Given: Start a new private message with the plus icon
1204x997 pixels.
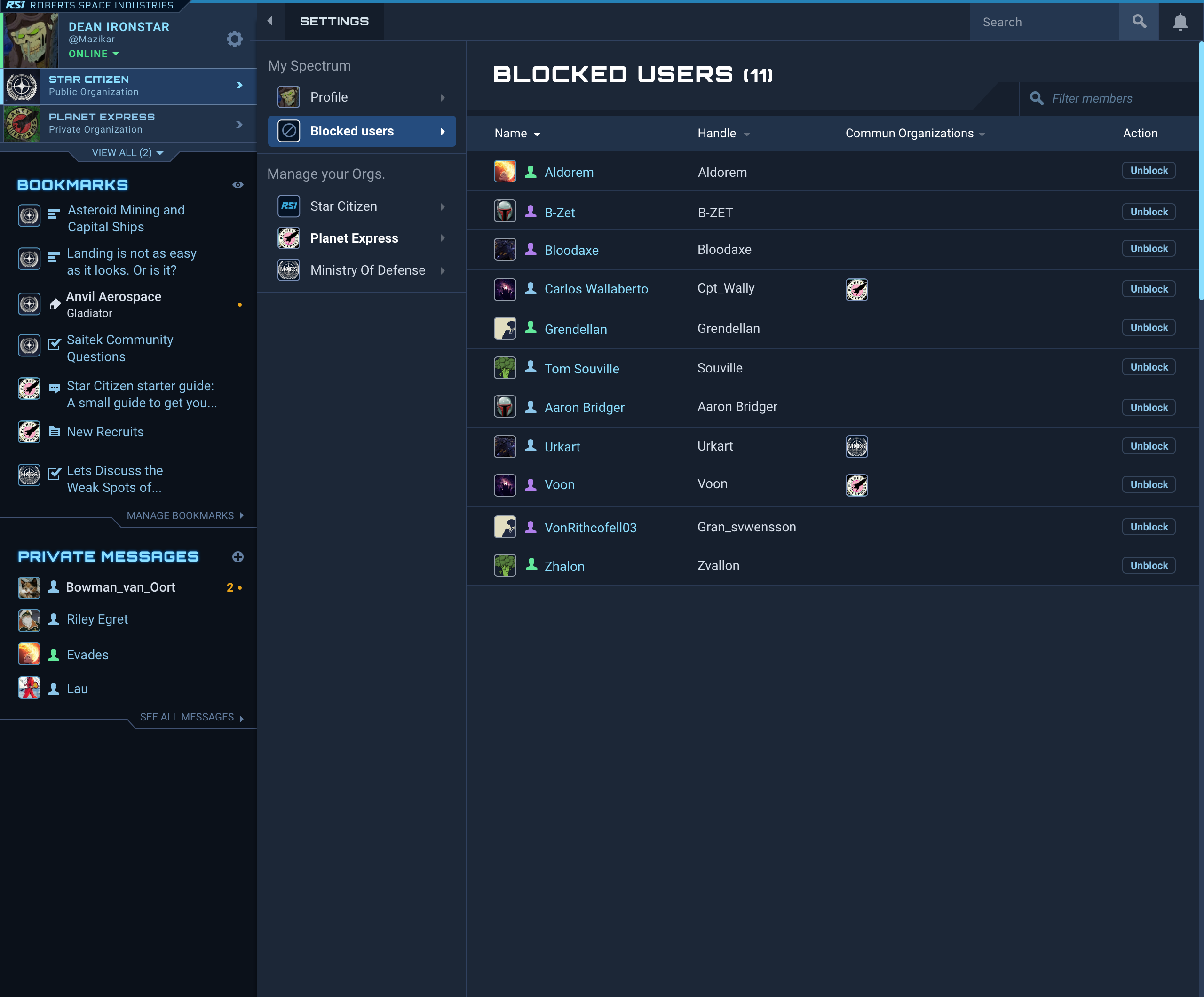Looking at the screenshot, I should point(238,557).
